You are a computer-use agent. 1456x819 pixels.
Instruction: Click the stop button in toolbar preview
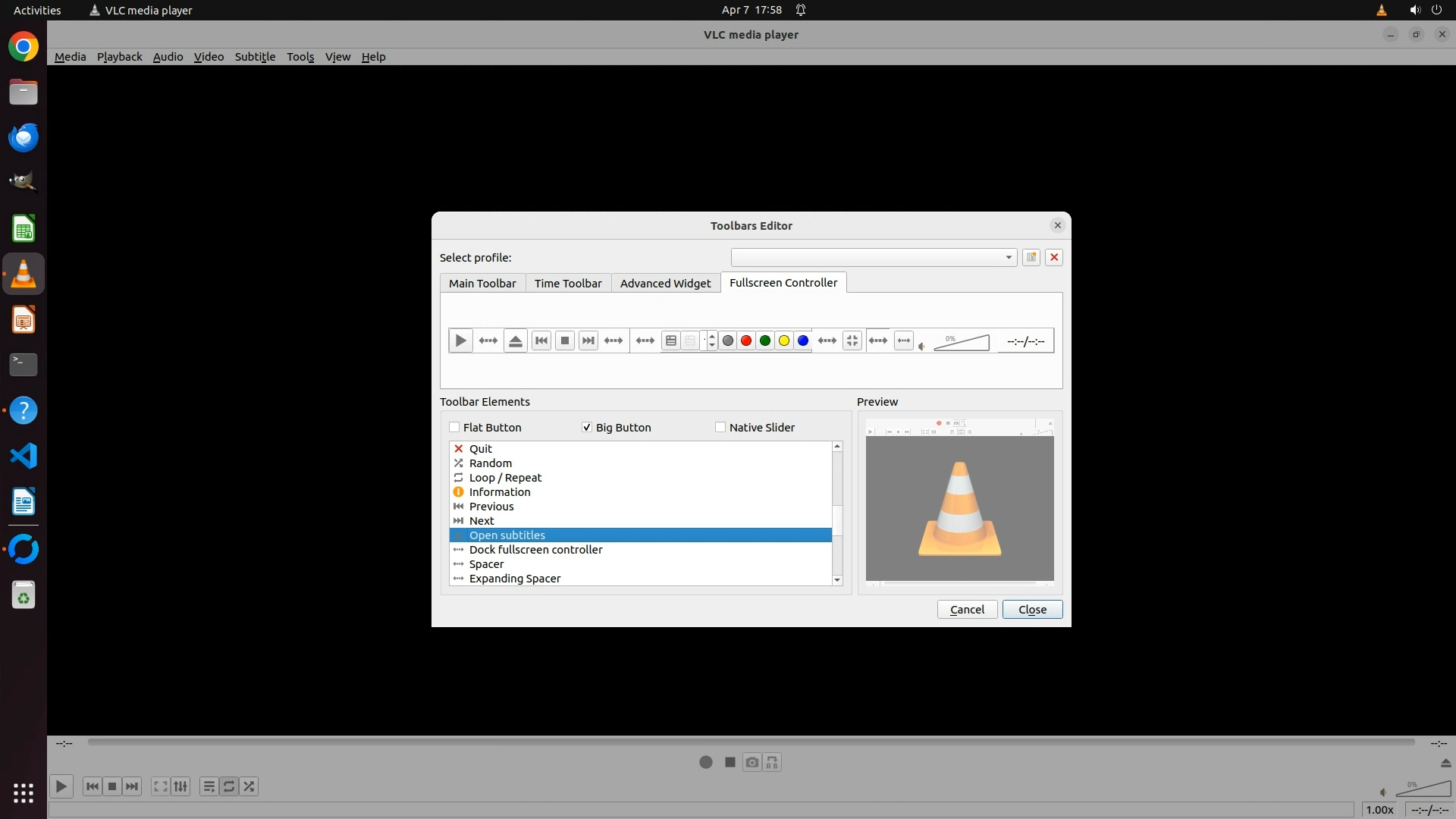565,340
